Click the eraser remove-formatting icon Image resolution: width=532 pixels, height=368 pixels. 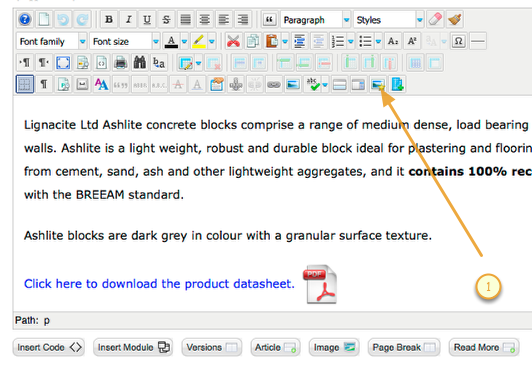[435, 20]
